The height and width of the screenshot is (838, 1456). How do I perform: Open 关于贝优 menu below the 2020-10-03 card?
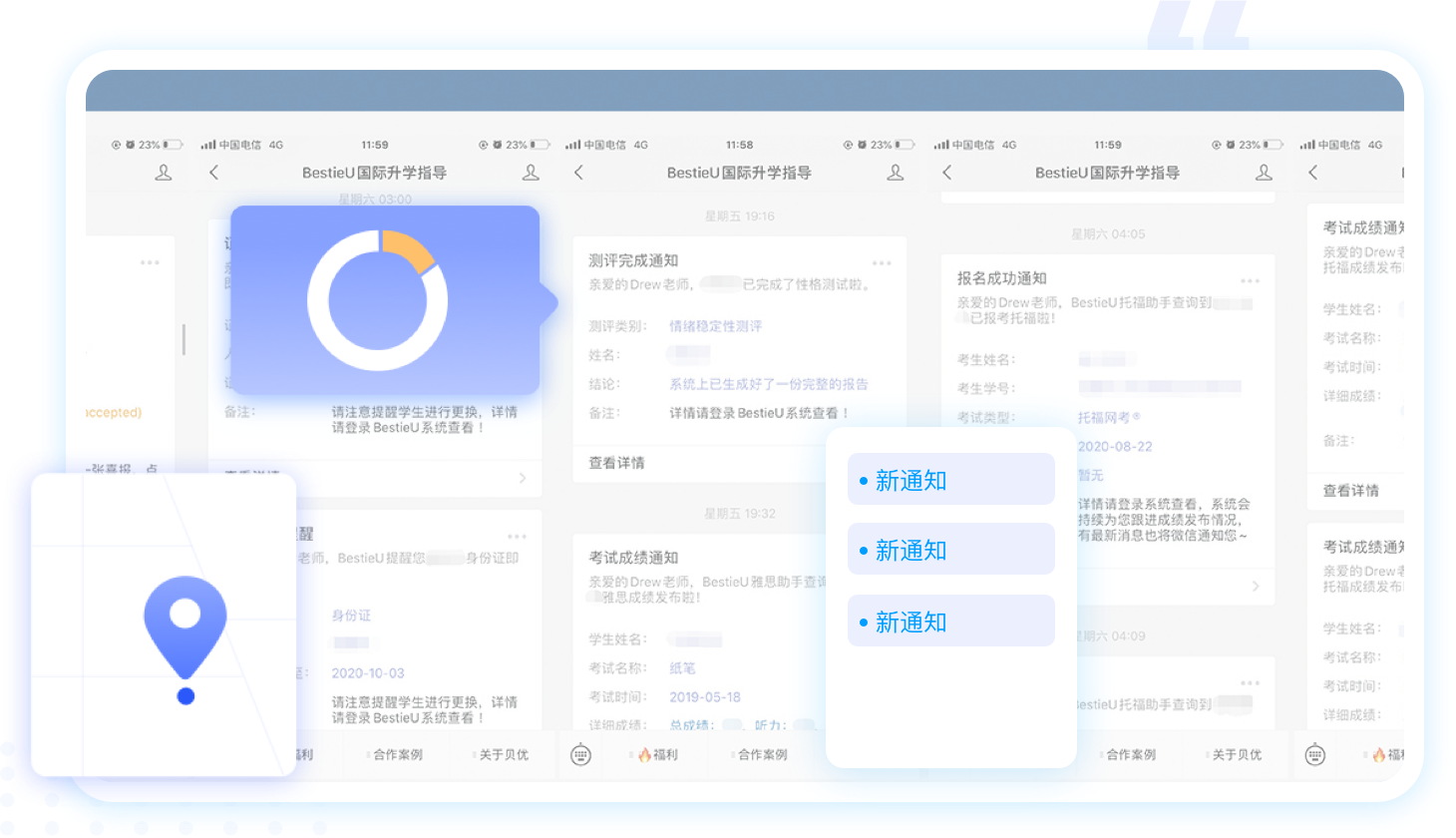[x=502, y=755]
